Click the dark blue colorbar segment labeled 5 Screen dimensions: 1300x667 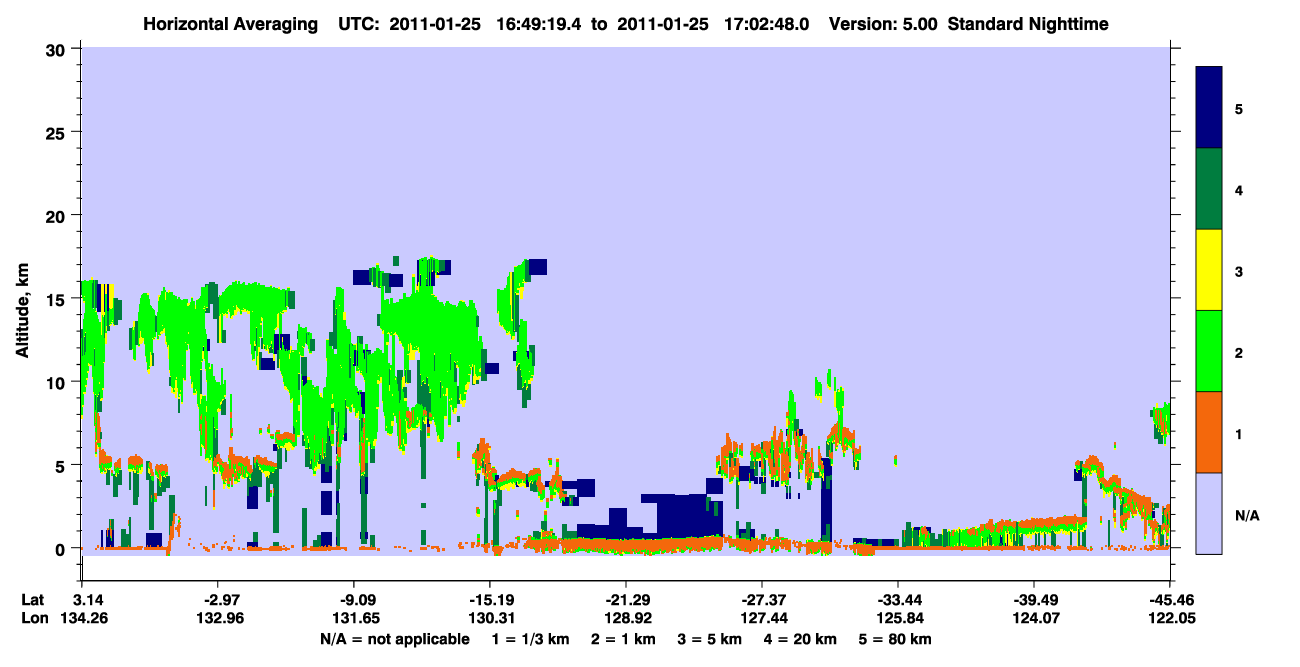1209,108
